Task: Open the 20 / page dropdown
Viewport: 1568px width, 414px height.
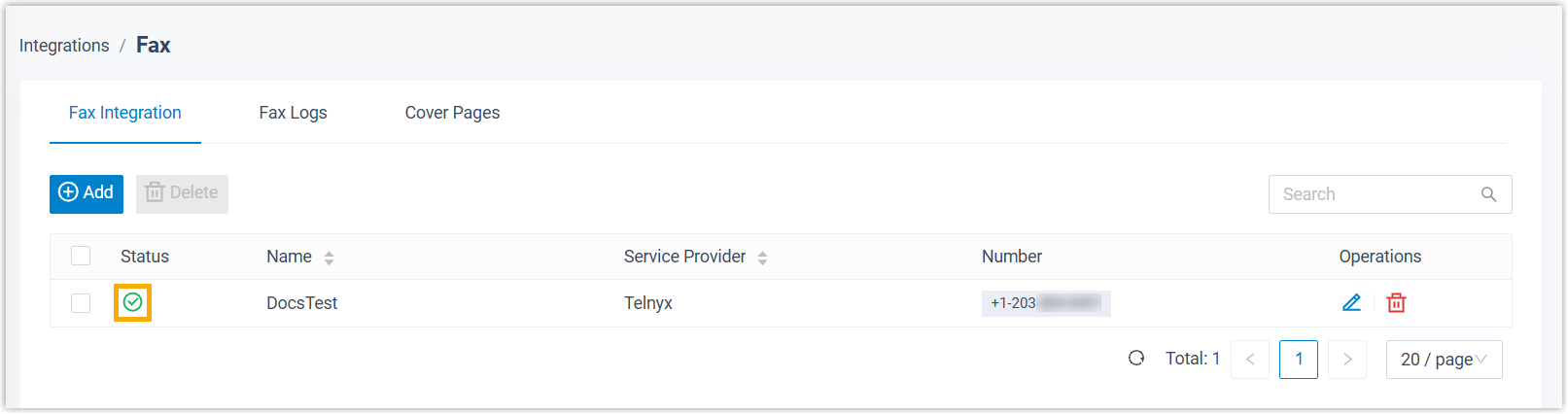Action: coord(1444,360)
